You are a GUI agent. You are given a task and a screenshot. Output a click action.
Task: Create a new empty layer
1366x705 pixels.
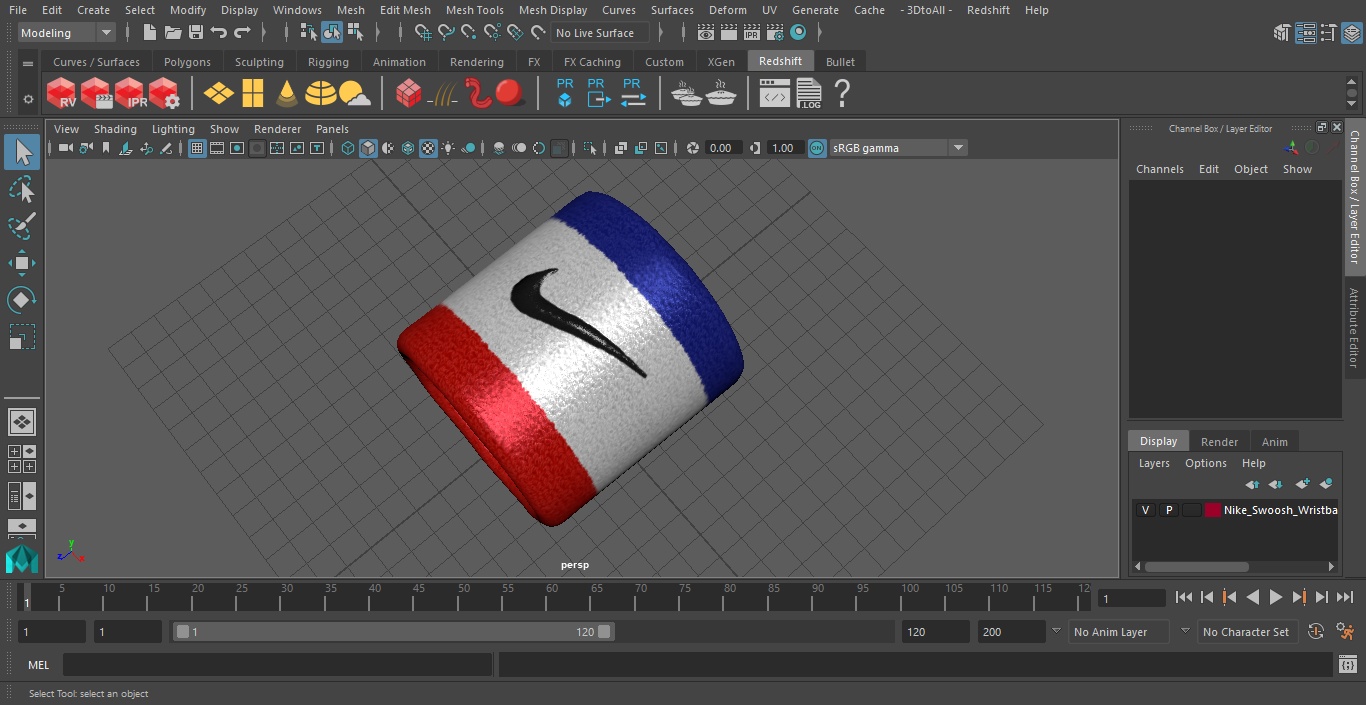pyautogui.click(x=1302, y=484)
